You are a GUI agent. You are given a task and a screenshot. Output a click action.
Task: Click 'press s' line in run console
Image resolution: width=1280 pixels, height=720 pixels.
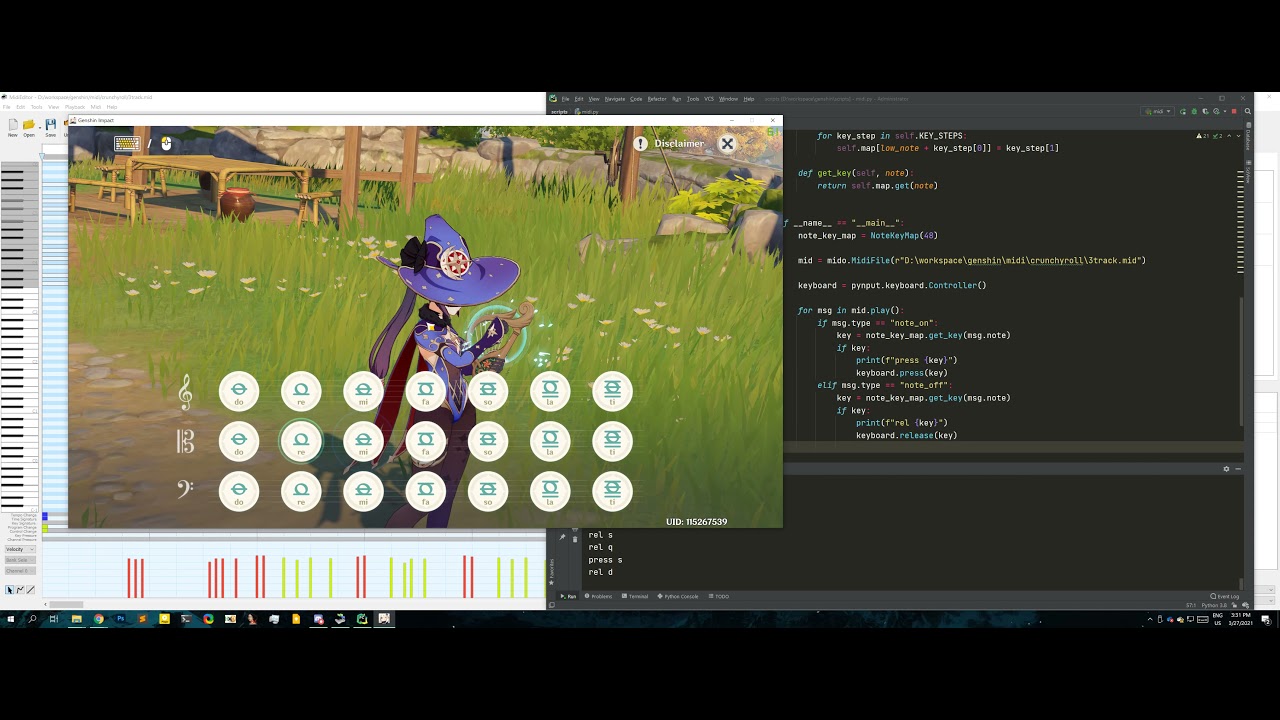(605, 560)
